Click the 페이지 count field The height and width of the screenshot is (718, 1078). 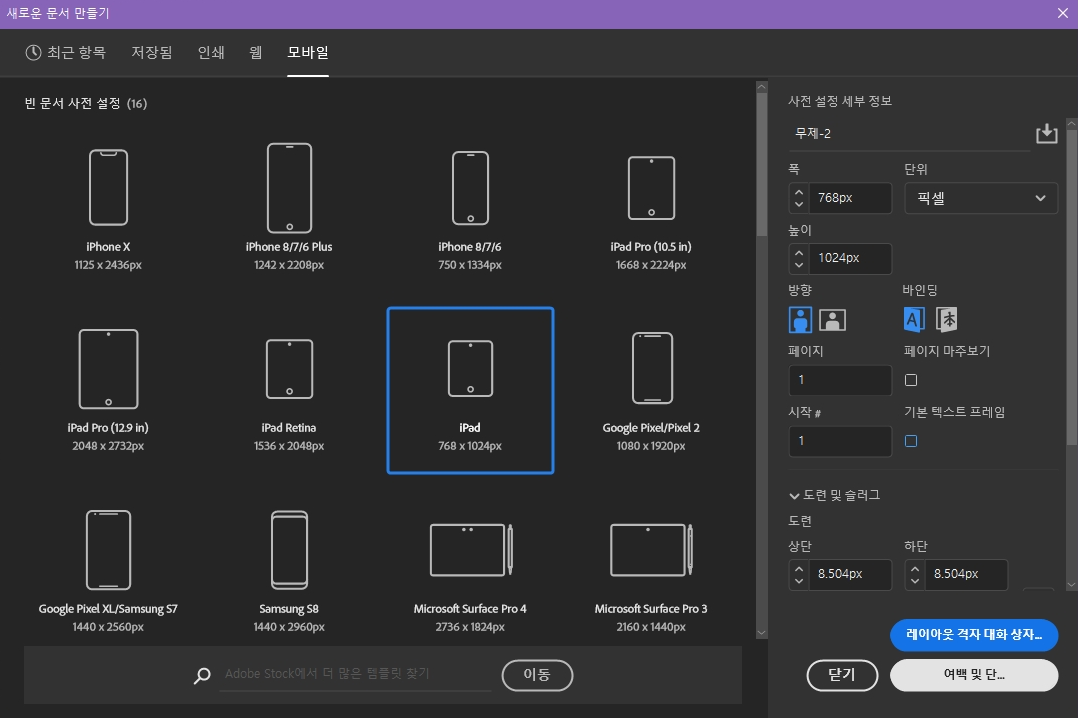point(840,380)
